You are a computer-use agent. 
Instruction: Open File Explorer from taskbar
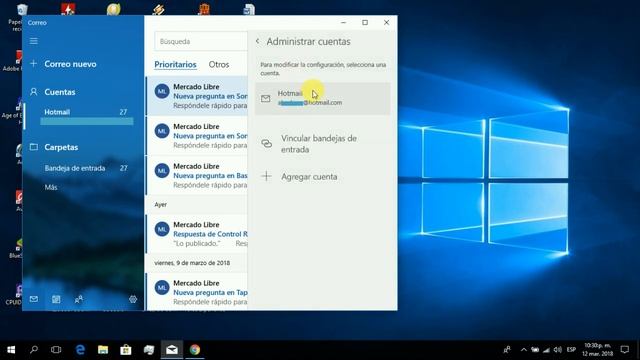(103, 350)
